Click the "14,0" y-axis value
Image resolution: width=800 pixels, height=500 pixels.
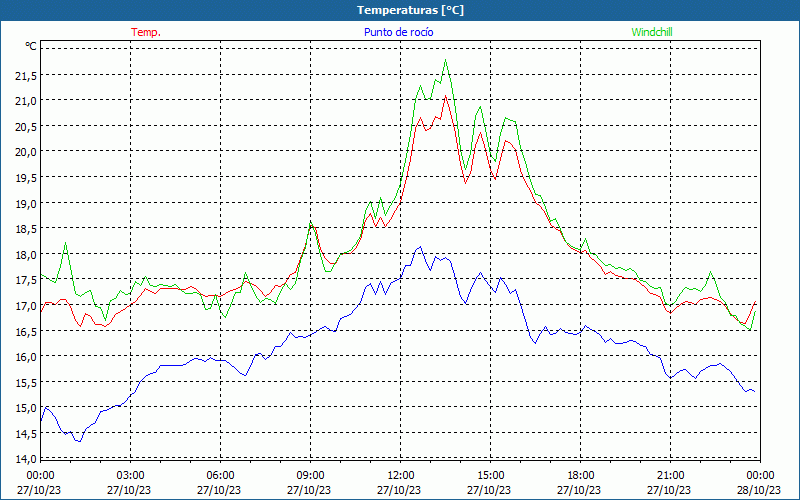pyautogui.click(x=26, y=459)
